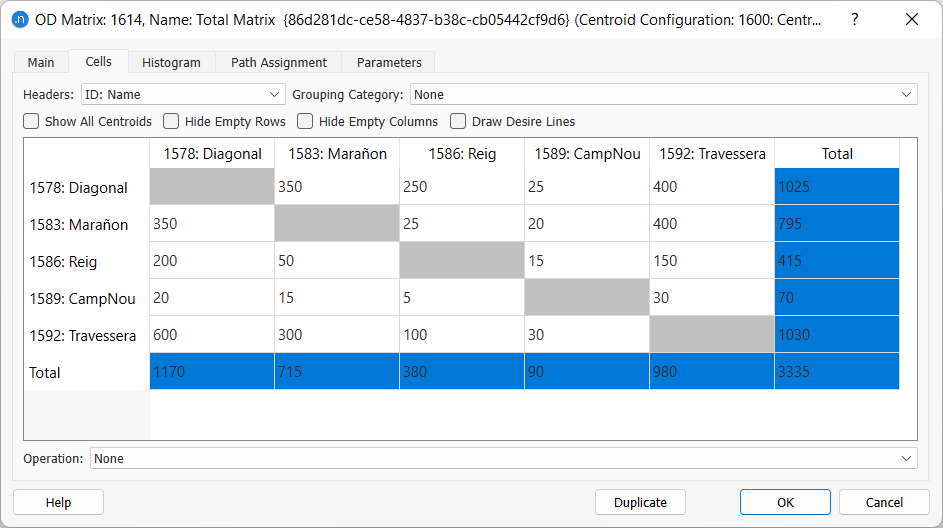Screen dimensions: 943x528
Task: Open Help for the OD matrix dialog
Action: tap(58, 502)
